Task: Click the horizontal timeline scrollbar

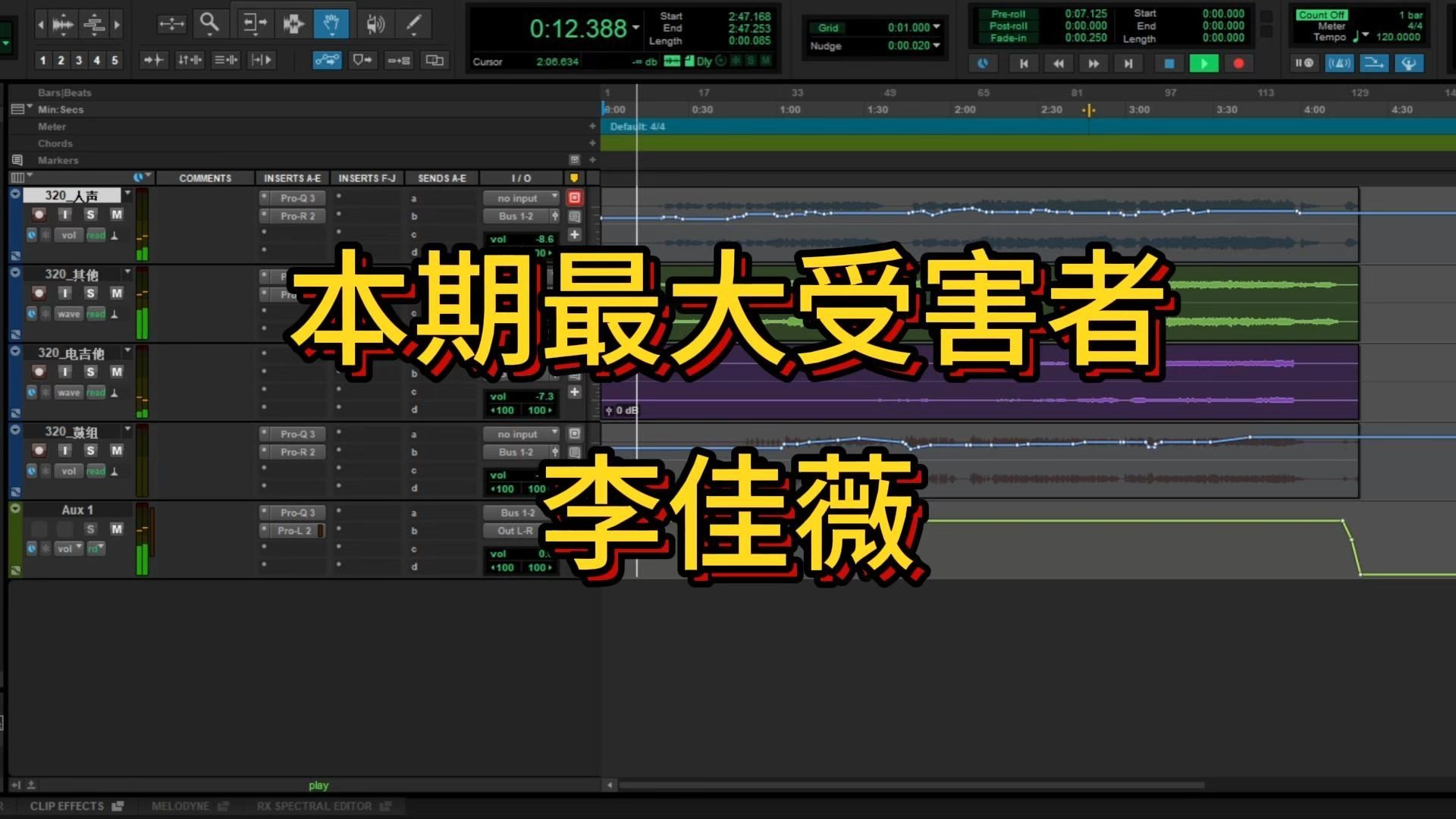Action: 910,785
